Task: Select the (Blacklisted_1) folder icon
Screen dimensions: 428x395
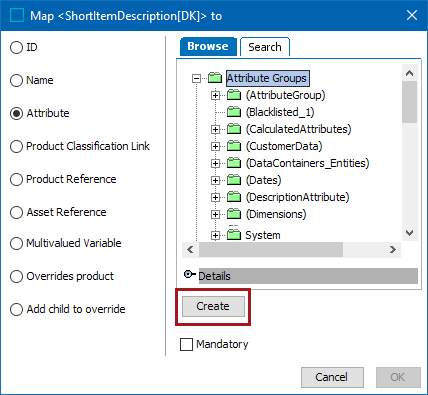Action: click(x=234, y=112)
